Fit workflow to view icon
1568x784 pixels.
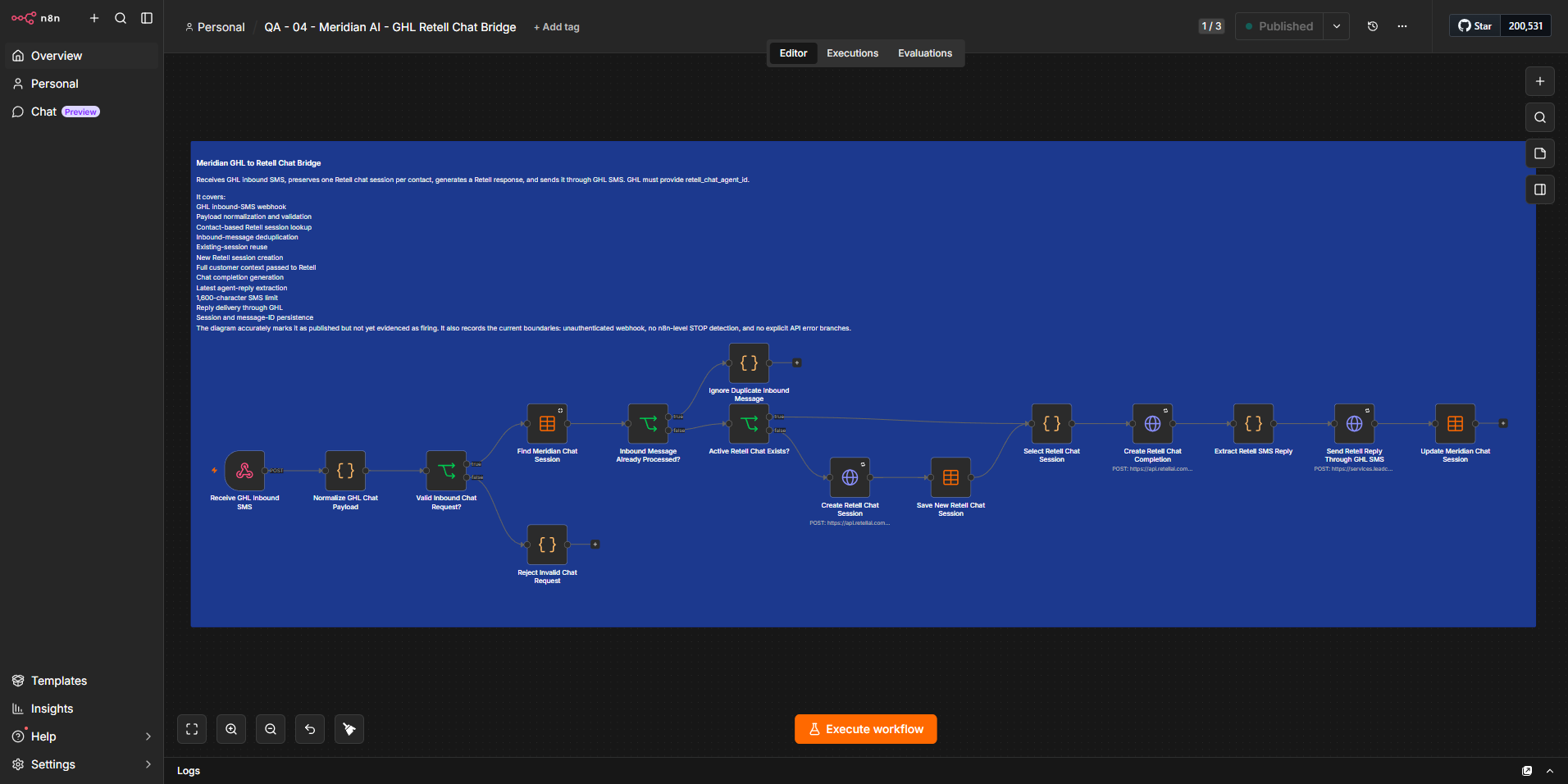pos(192,729)
